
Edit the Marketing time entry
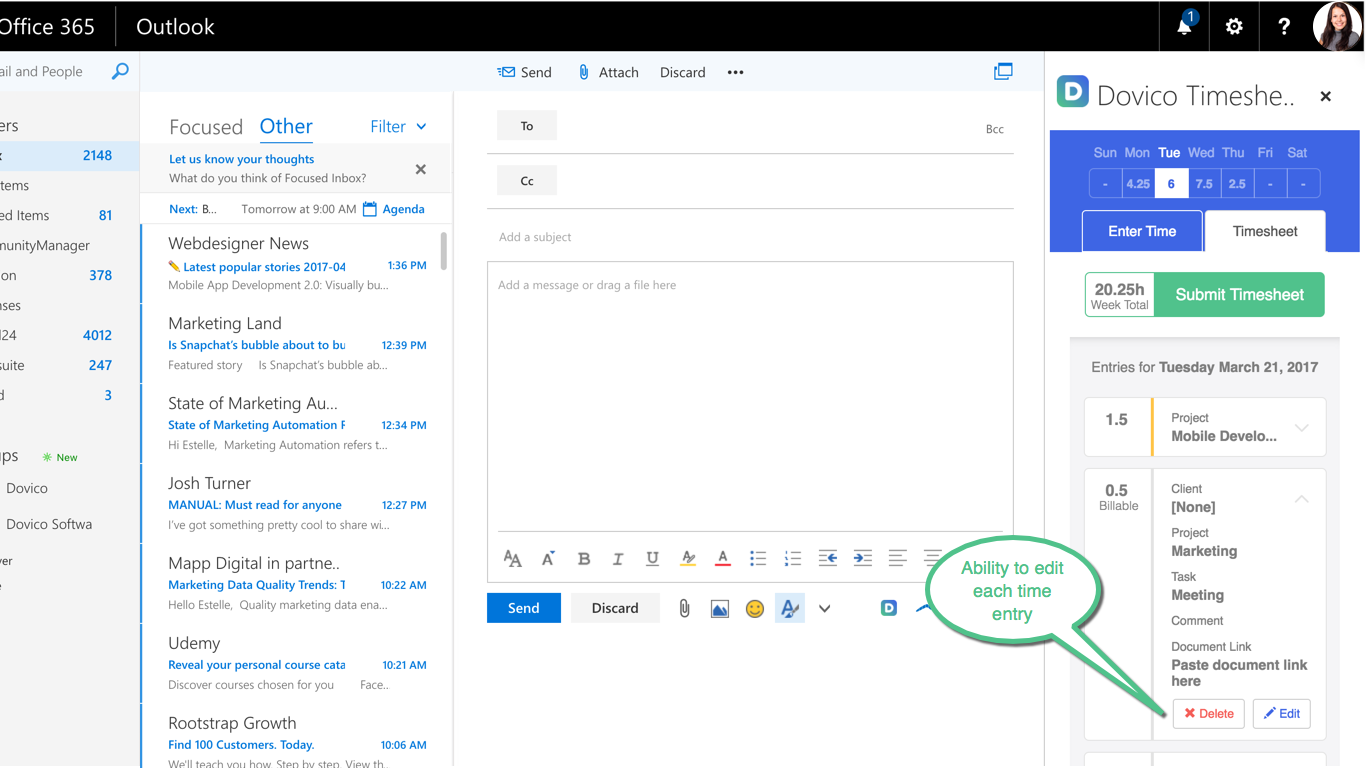(1282, 713)
